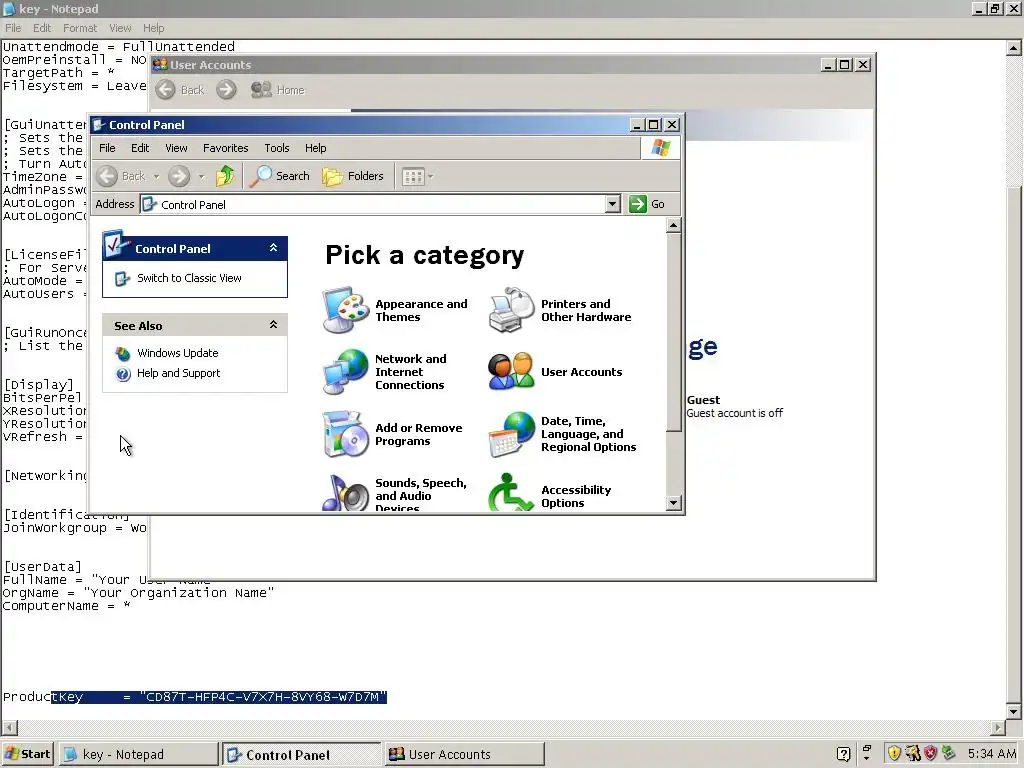Open the File menu in Control Panel
This screenshot has height=768, width=1024.
[x=107, y=148]
